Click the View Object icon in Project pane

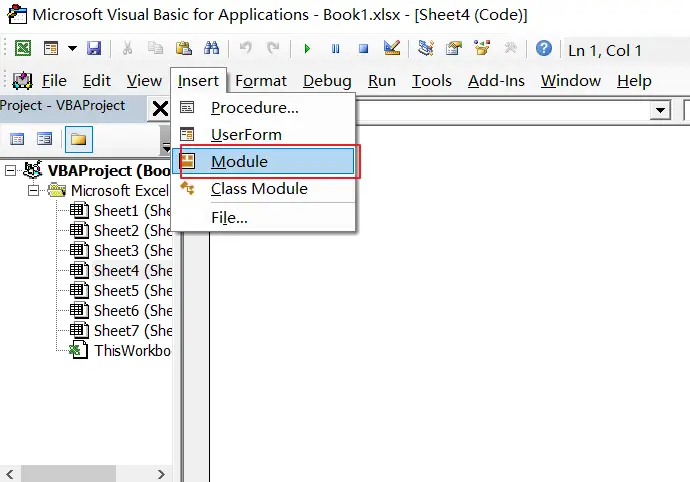coord(44,140)
